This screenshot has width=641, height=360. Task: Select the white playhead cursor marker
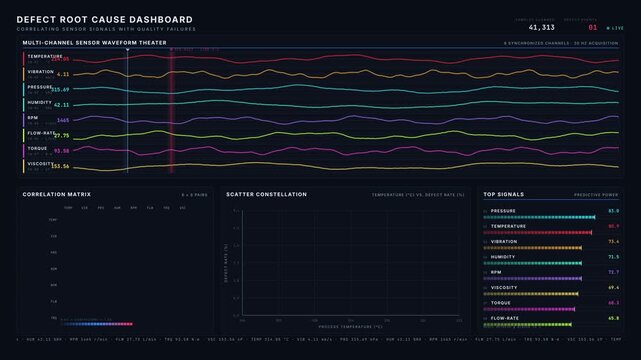coord(128,110)
